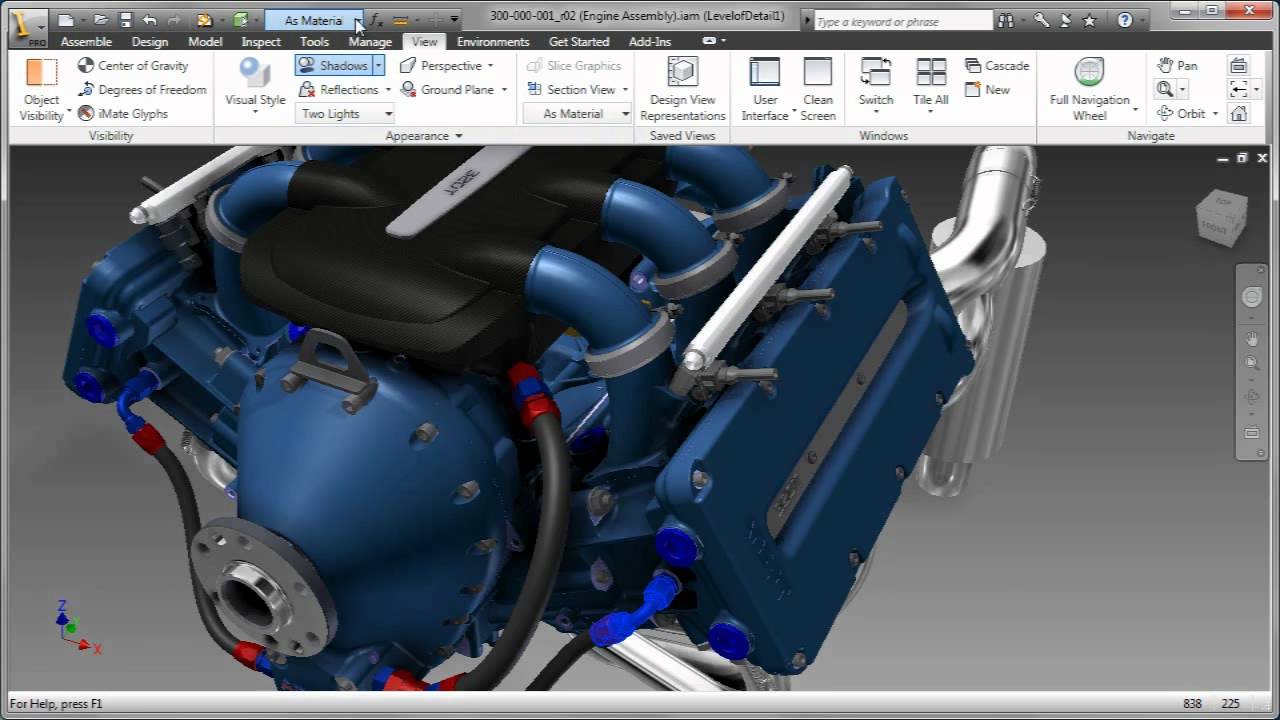Open a New window

pyautogui.click(x=987, y=89)
